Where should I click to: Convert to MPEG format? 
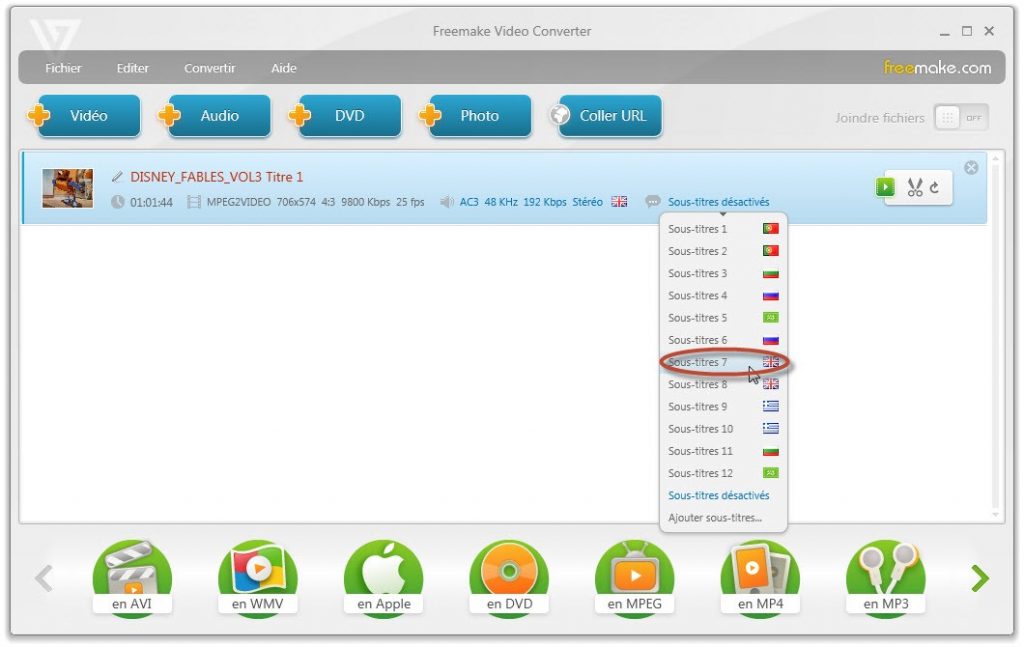tap(634, 578)
